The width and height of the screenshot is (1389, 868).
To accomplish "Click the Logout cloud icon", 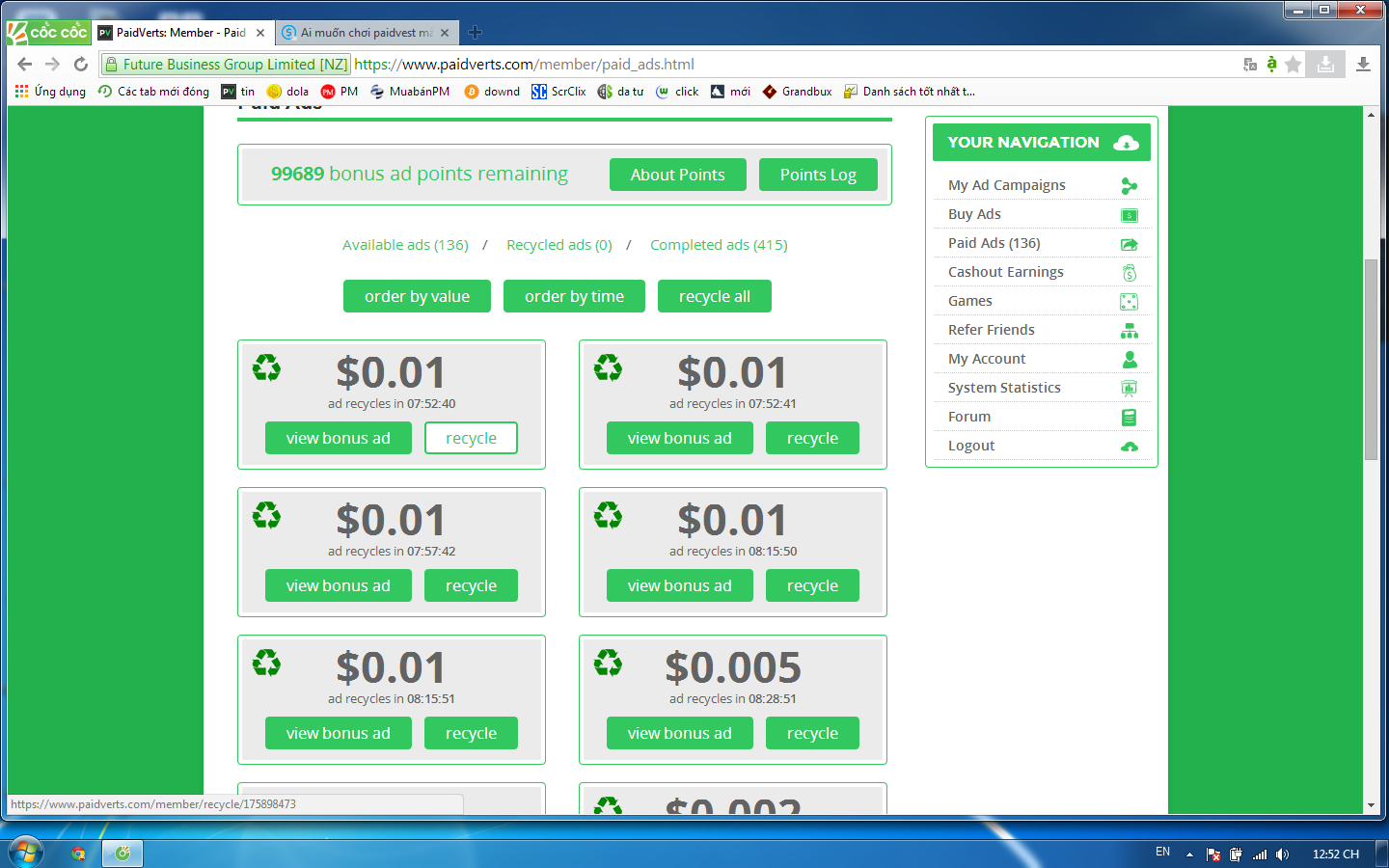I will (x=1130, y=447).
